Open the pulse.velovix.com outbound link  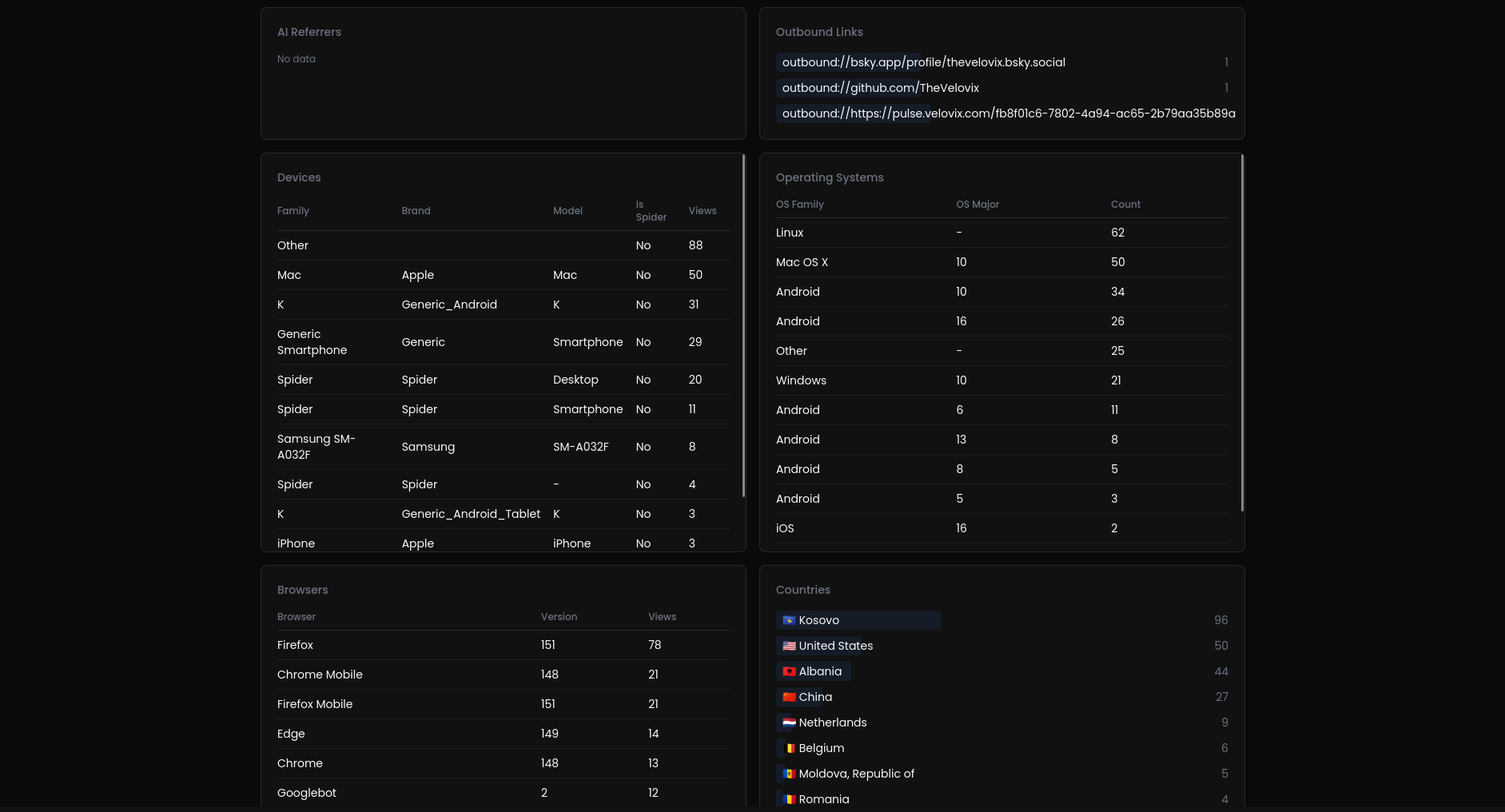tap(1001, 113)
